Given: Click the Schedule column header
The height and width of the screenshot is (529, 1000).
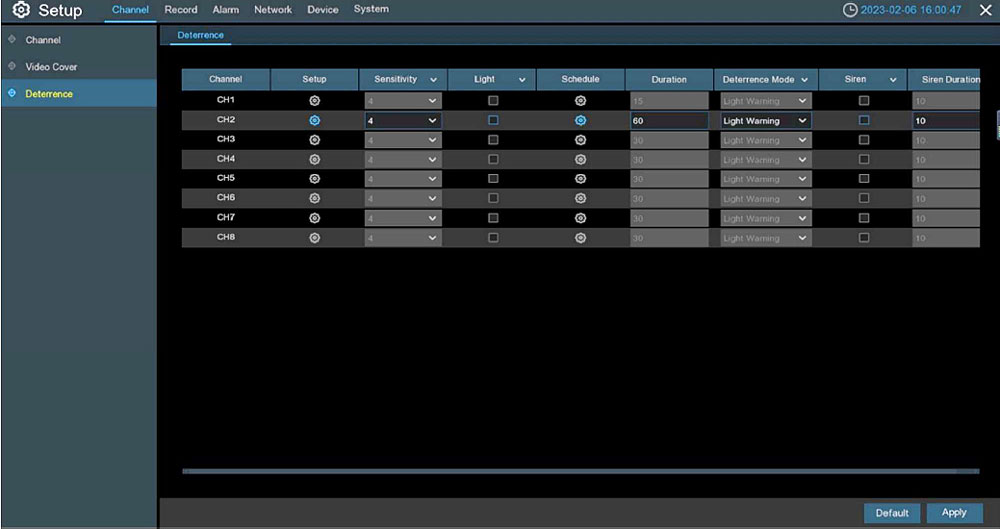Looking at the screenshot, I should pyautogui.click(x=580, y=80).
